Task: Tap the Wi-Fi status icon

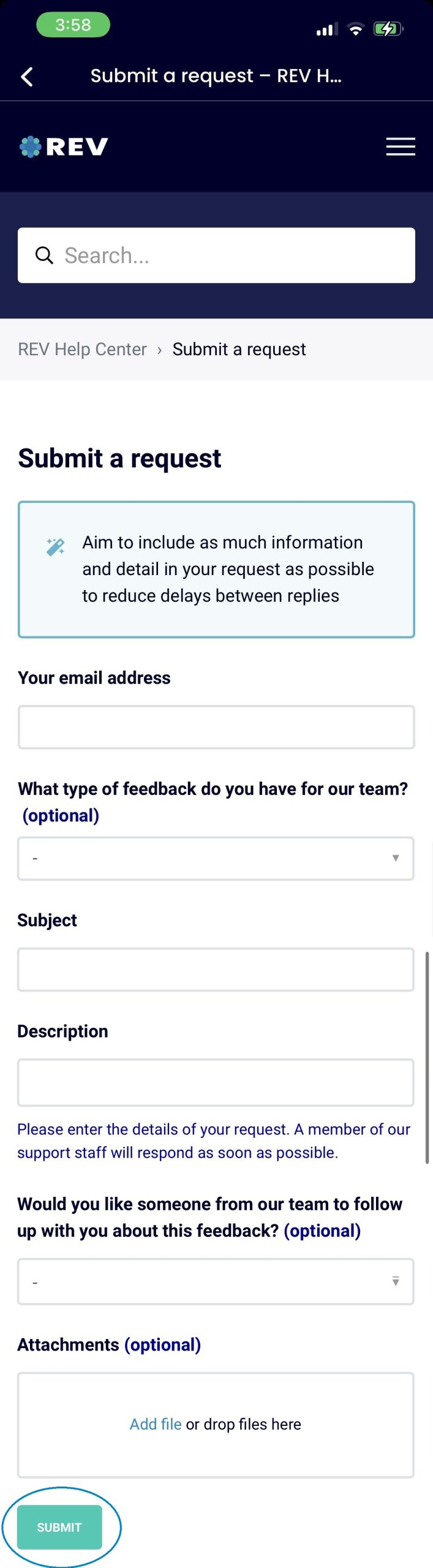Action: point(356,28)
